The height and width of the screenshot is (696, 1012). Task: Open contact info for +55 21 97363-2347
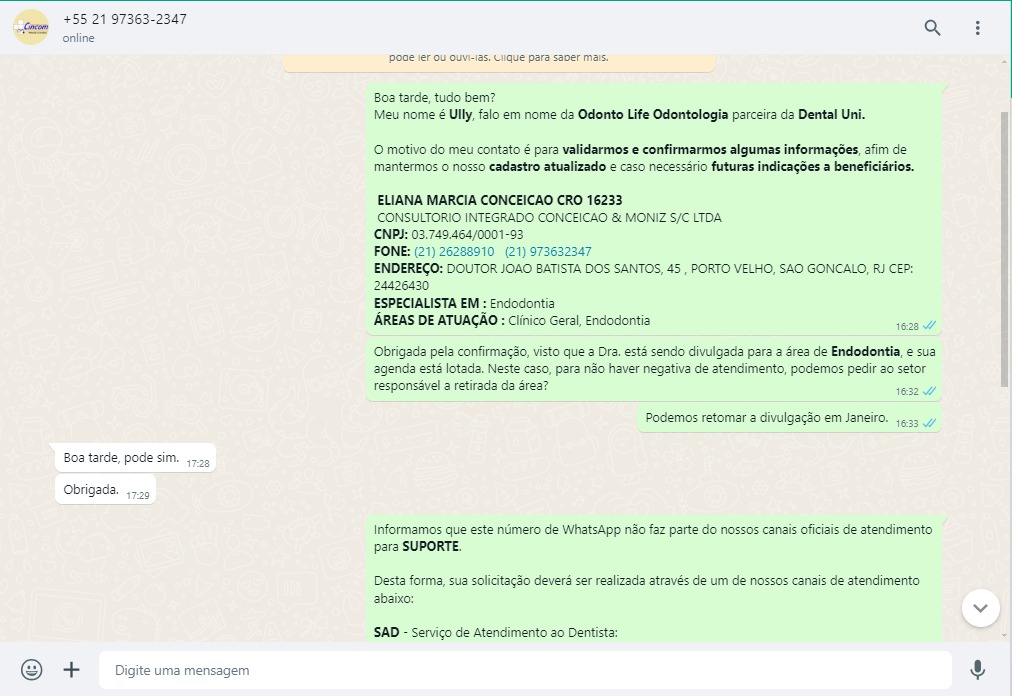click(x=125, y=19)
